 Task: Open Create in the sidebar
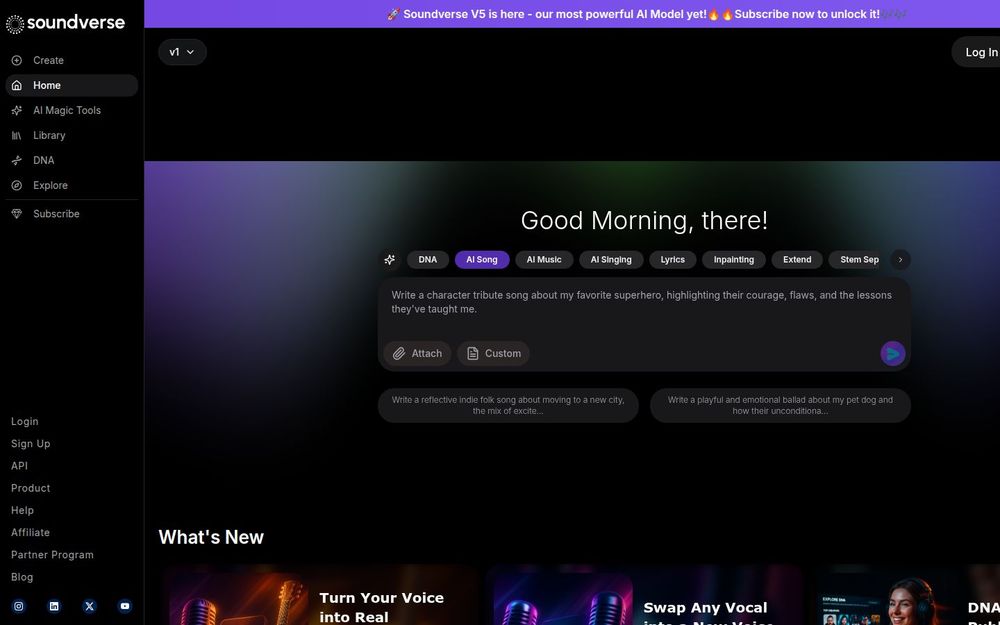(71, 60)
